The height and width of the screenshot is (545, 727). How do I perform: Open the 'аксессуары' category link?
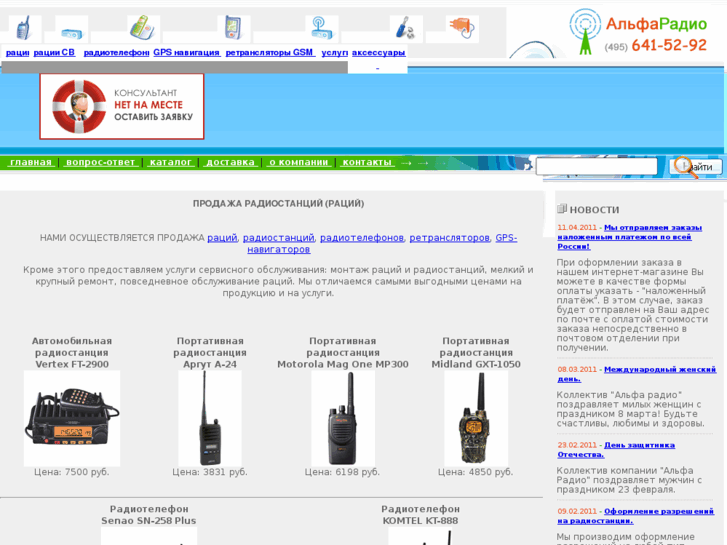coord(379,52)
